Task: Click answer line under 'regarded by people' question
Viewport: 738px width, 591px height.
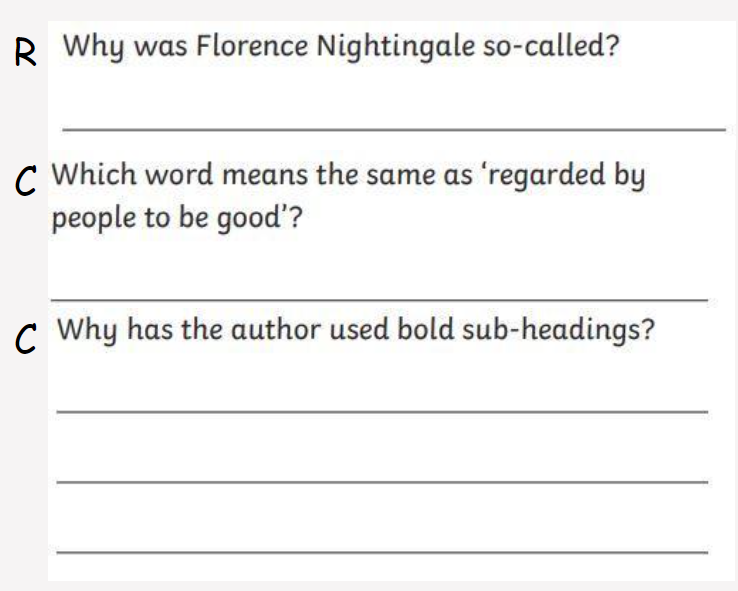Action: tap(379, 299)
